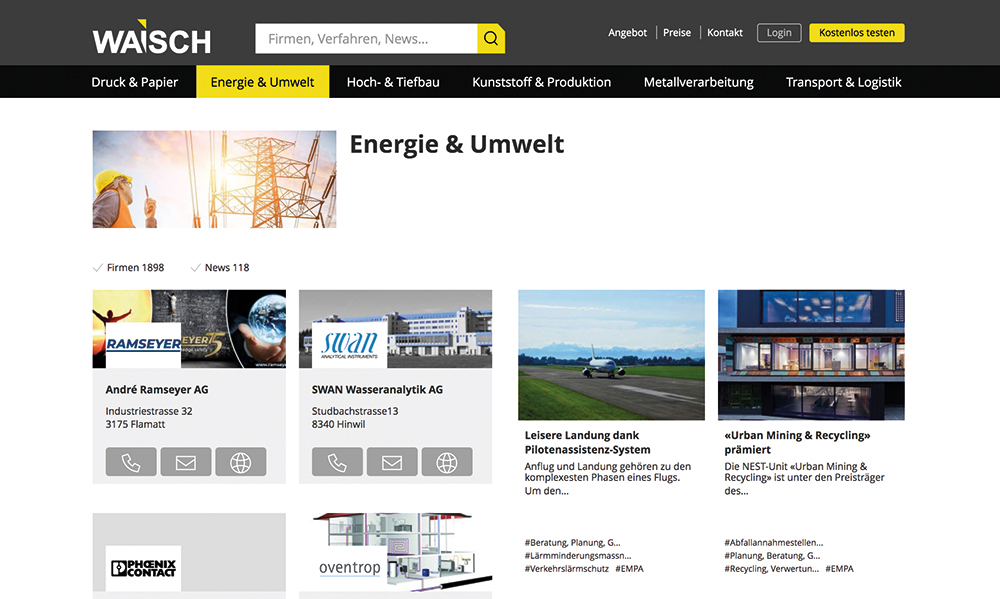Open André Ramseyer AG website globe icon
This screenshot has height=599, width=1000.
(x=240, y=462)
